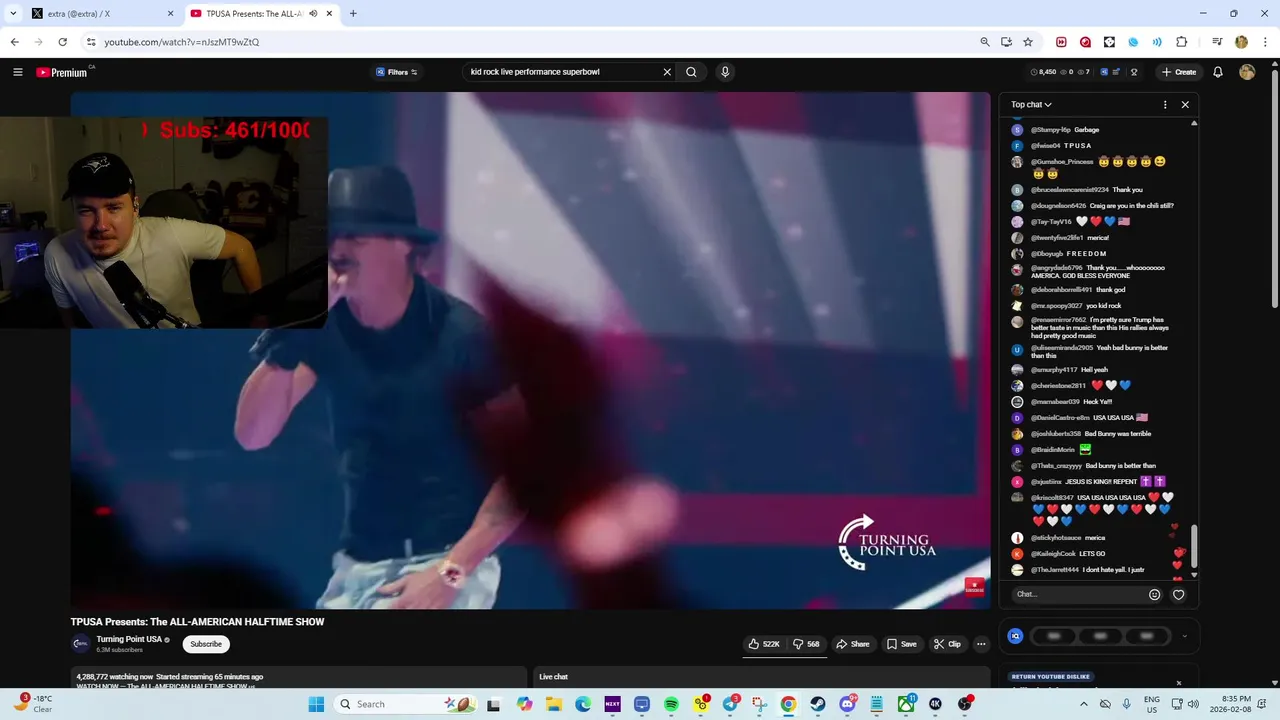This screenshot has width=1280, height=720.
Task: Open the YouTube guide hamburger menu
Action: pyautogui.click(x=17, y=72)
